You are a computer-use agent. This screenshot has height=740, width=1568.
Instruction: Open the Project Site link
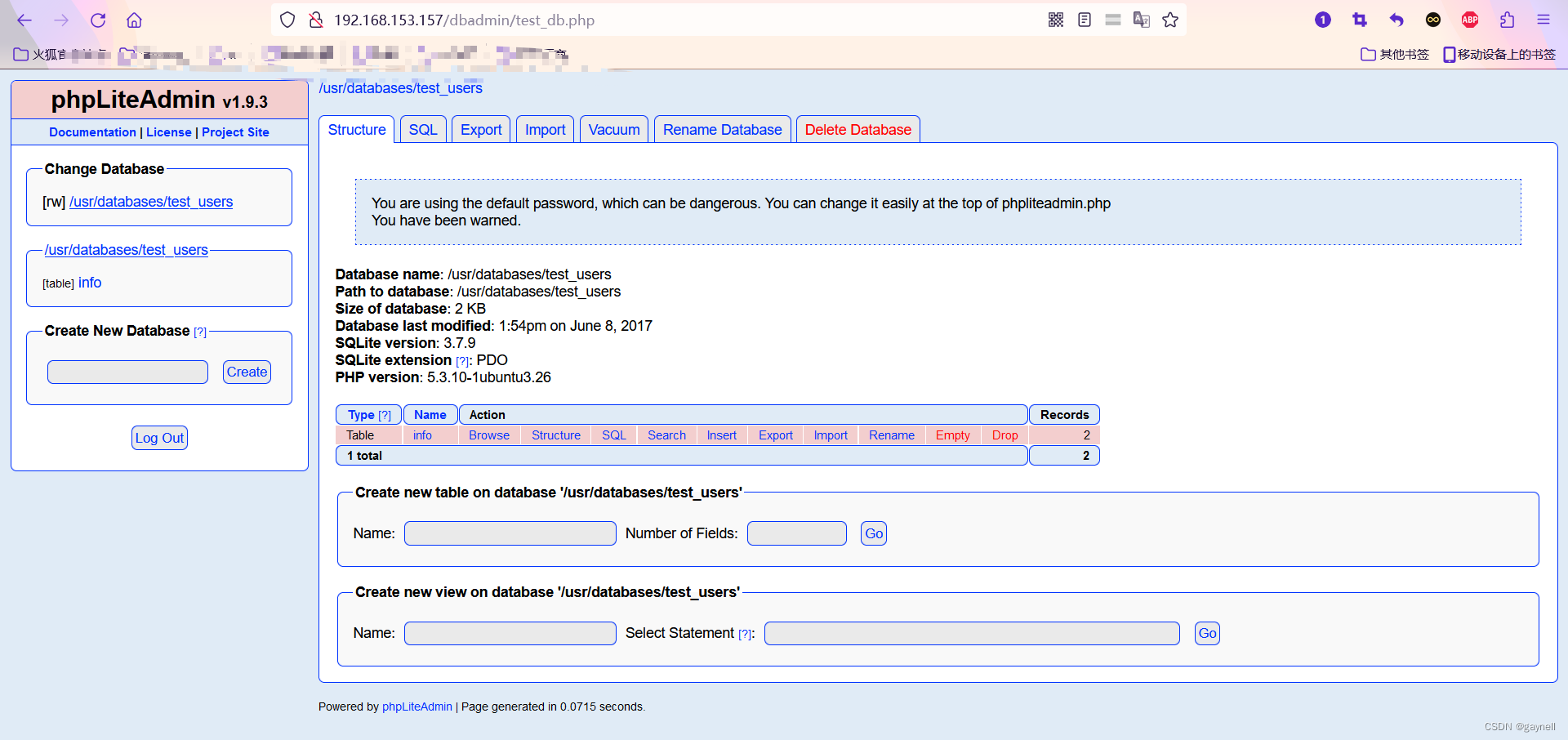click(235, 132)
